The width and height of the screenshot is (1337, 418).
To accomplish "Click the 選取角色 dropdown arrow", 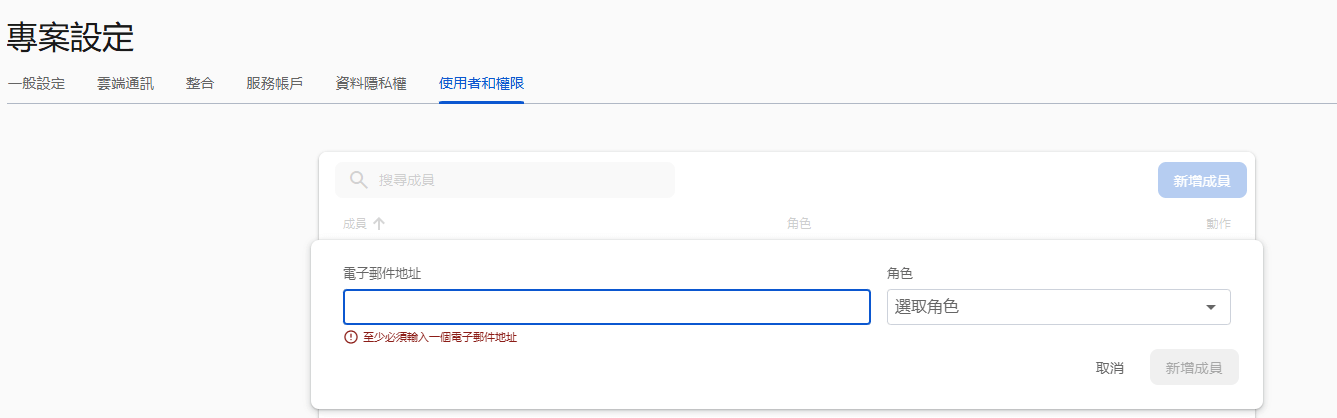I will (x=1211, y=307).
